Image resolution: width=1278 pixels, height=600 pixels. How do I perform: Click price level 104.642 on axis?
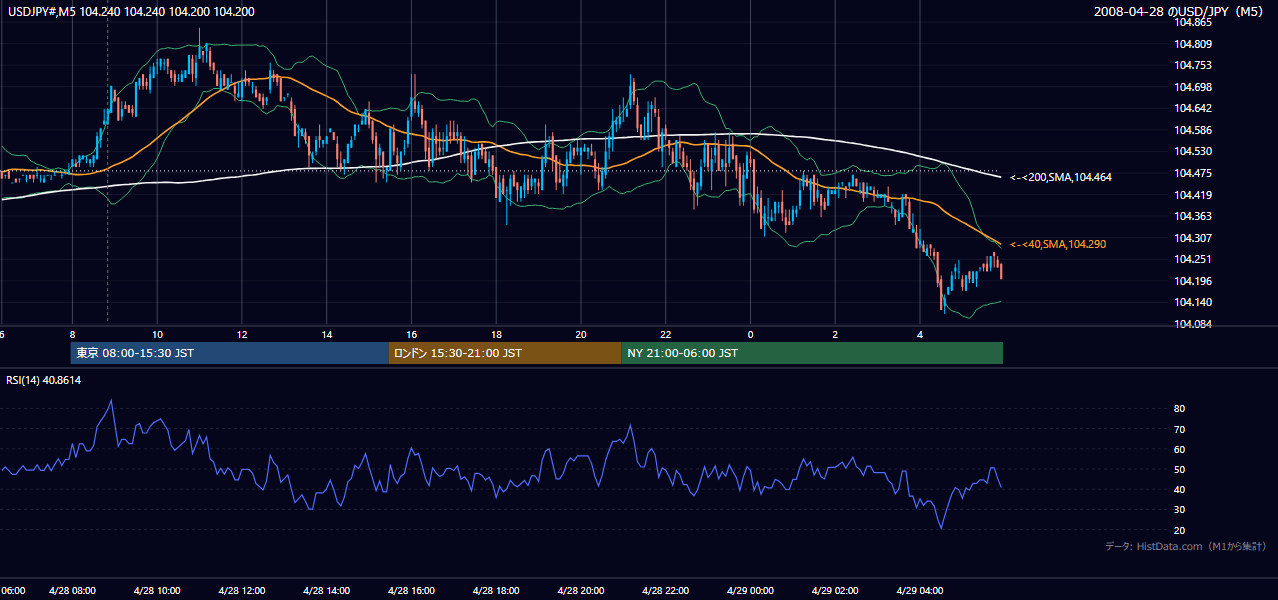pos(1193,108)
